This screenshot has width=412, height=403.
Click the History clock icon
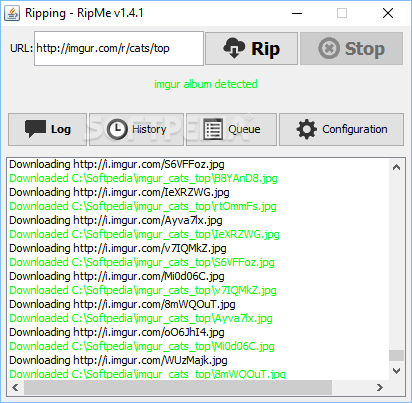[x=117, y=129]
